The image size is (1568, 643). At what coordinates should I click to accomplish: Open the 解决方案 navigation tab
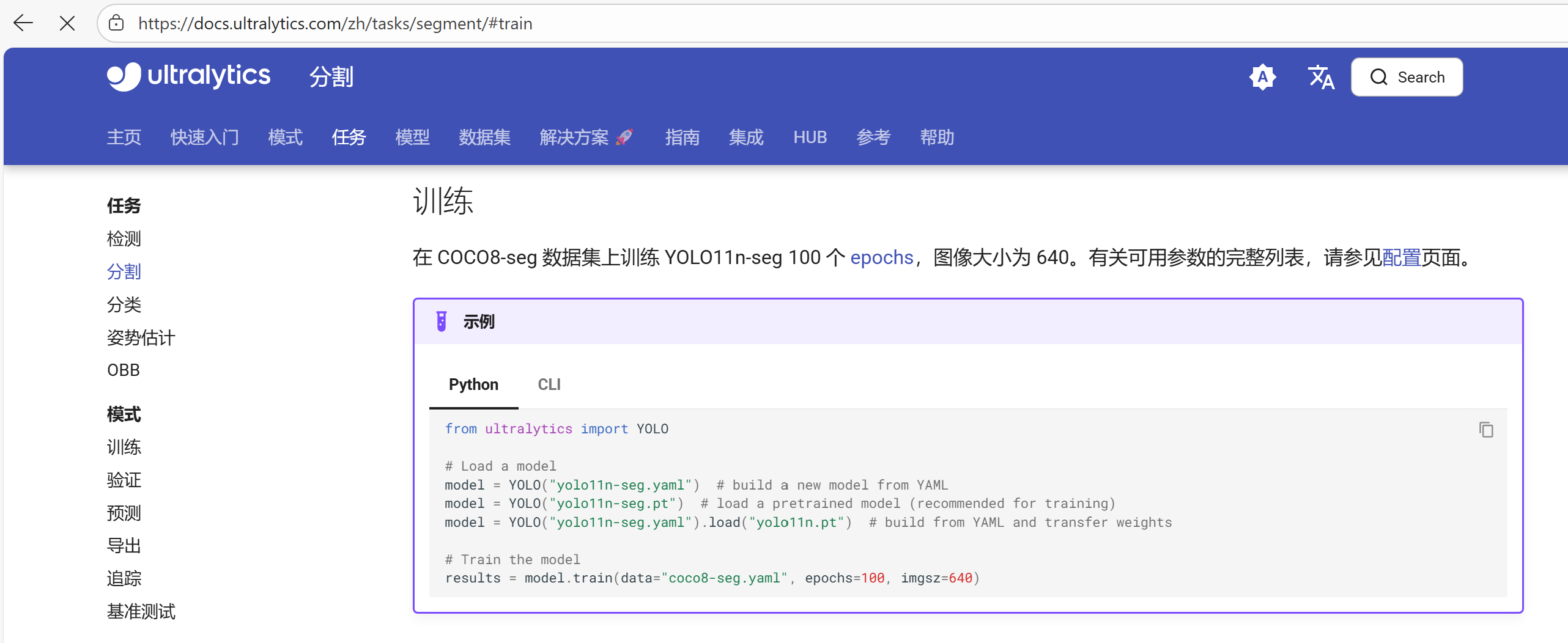click(x=586, y=138)
